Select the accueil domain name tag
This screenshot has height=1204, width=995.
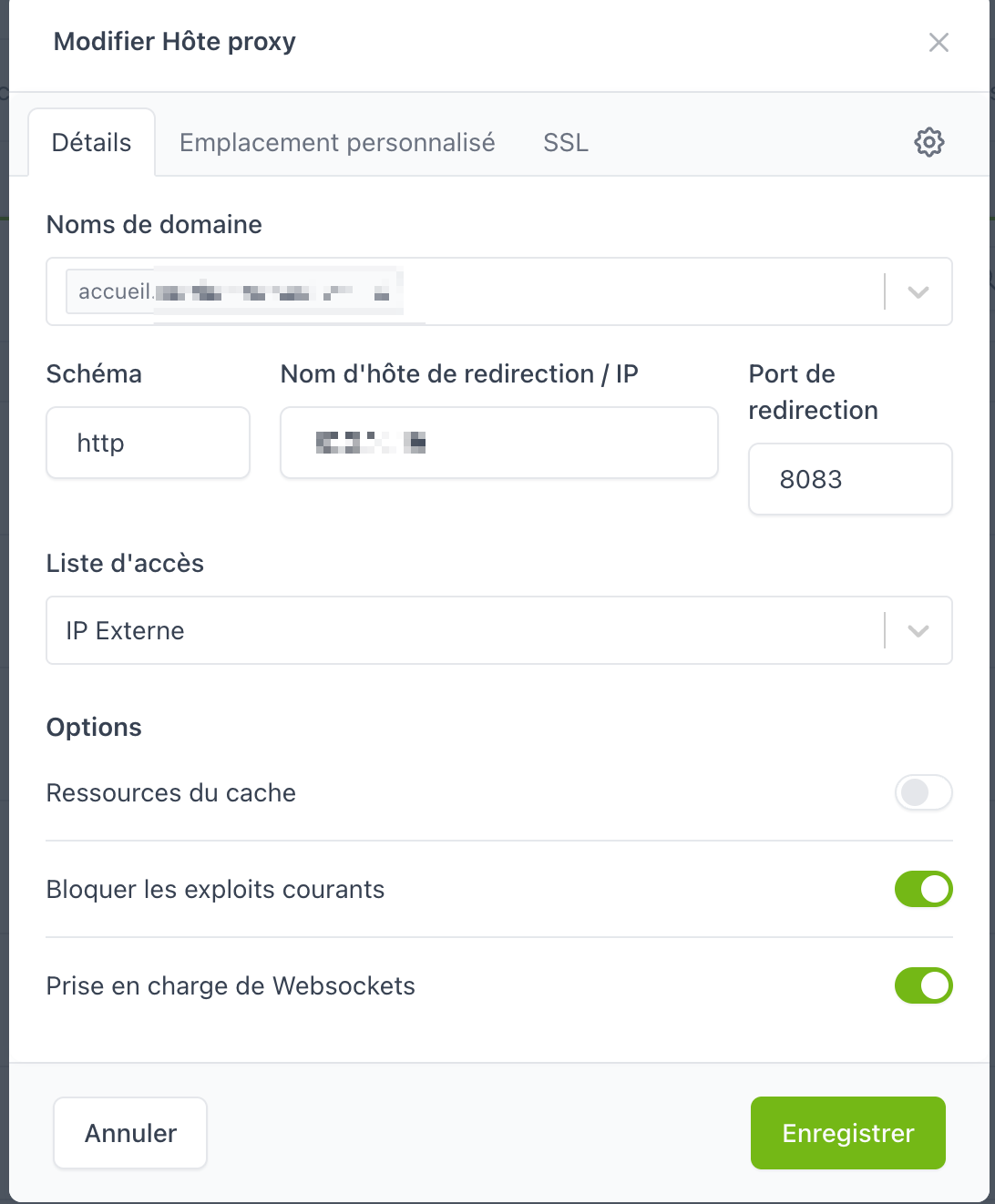point(233,291)
